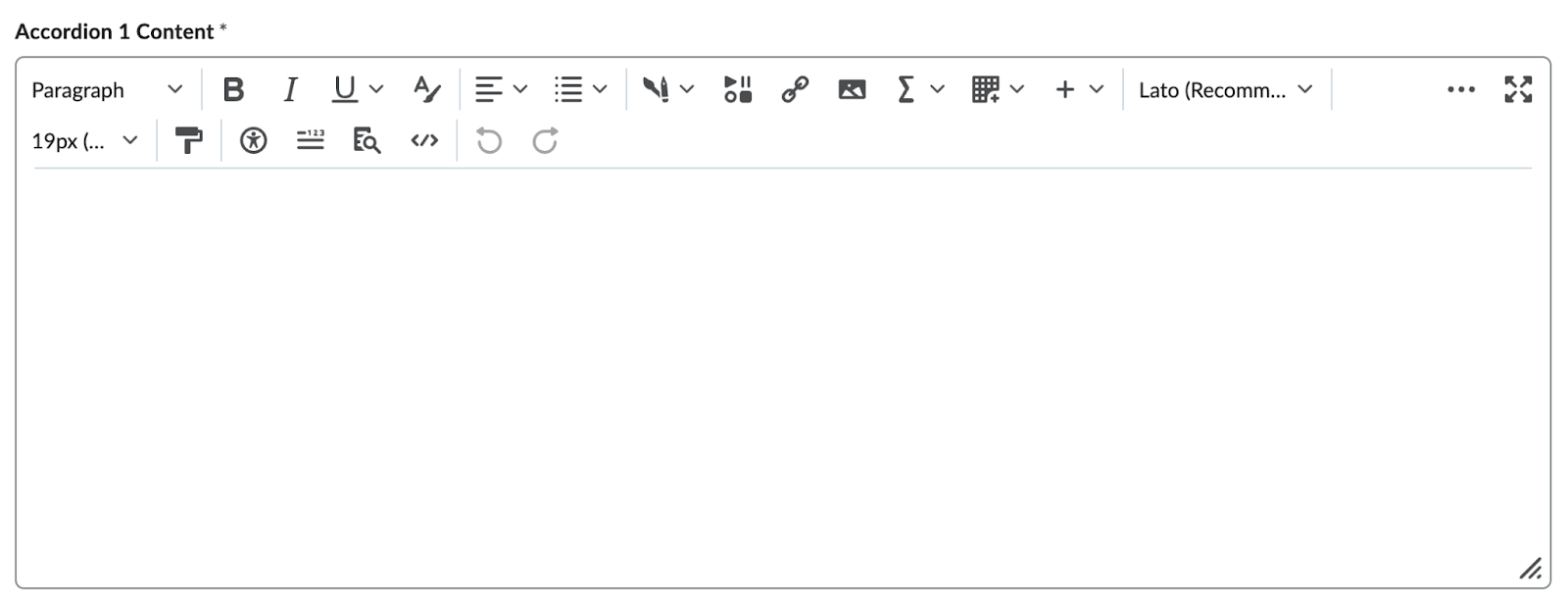The width and height of the screenshot is (1568, 605).
Task: Insert a bulleted list
Action: pos(568,89)
